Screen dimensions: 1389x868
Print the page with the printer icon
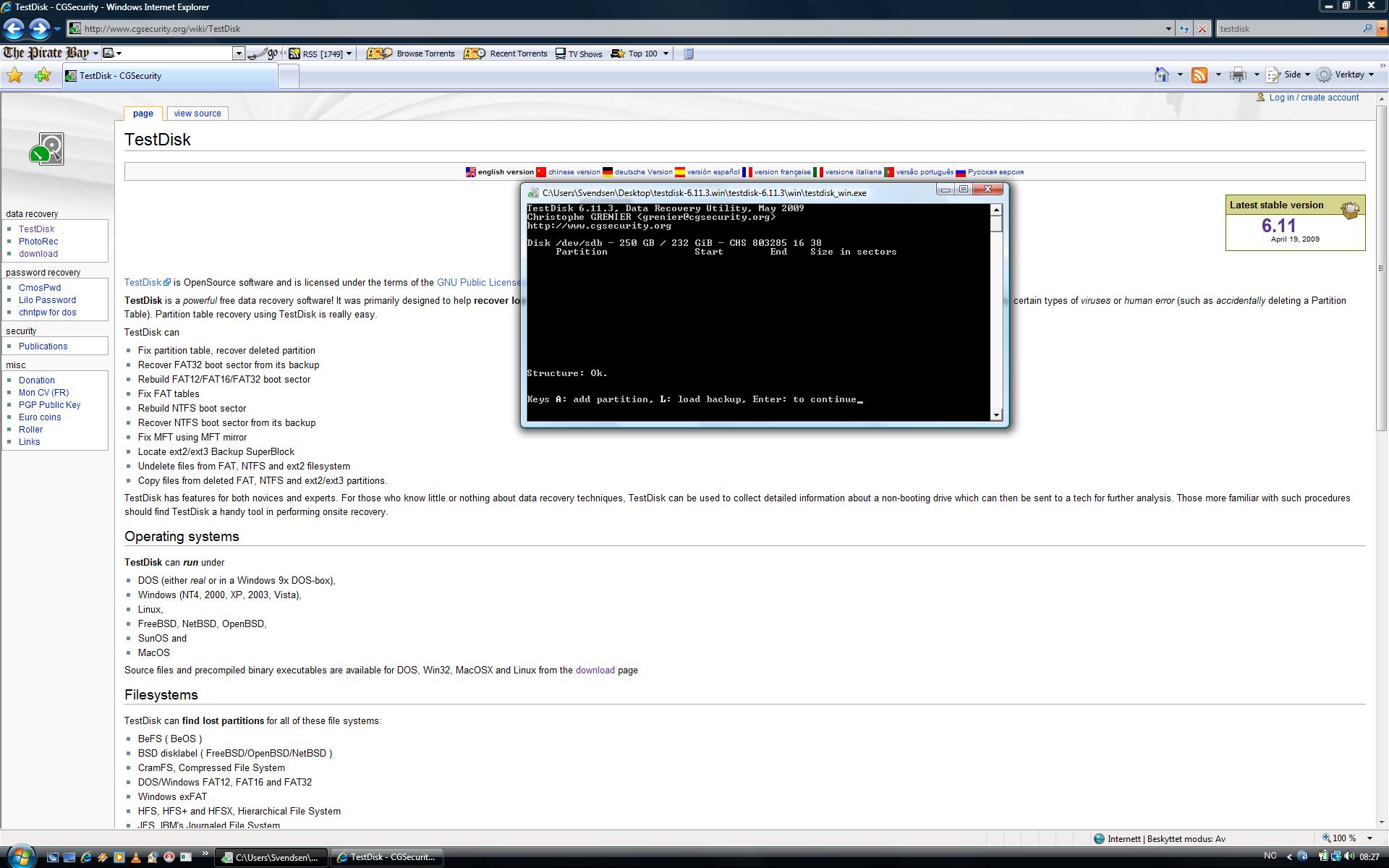[1238, 75]
